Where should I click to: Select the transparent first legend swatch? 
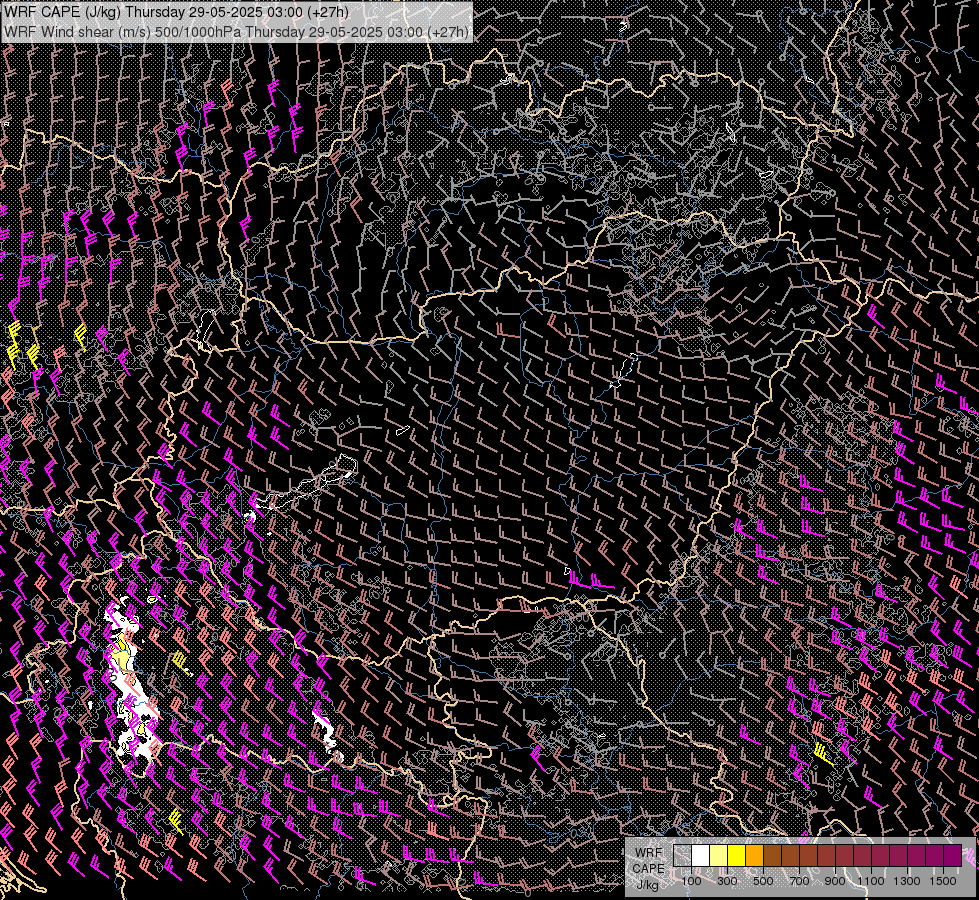(x=682, y=855)
